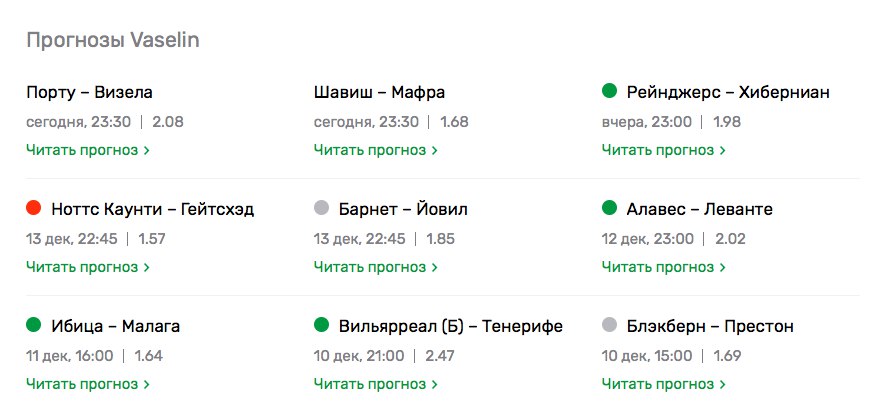Read forecast for Рейнджерс – Хиберниан
Screen dimensions: 887x411
(664, 150)
